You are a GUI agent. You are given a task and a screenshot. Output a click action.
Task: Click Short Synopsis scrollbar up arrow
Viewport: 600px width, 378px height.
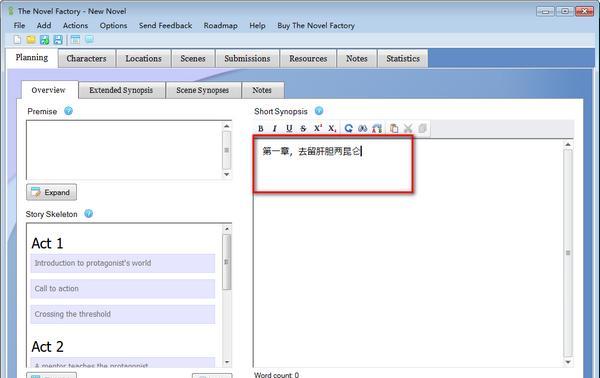click(x=568, y=144)
